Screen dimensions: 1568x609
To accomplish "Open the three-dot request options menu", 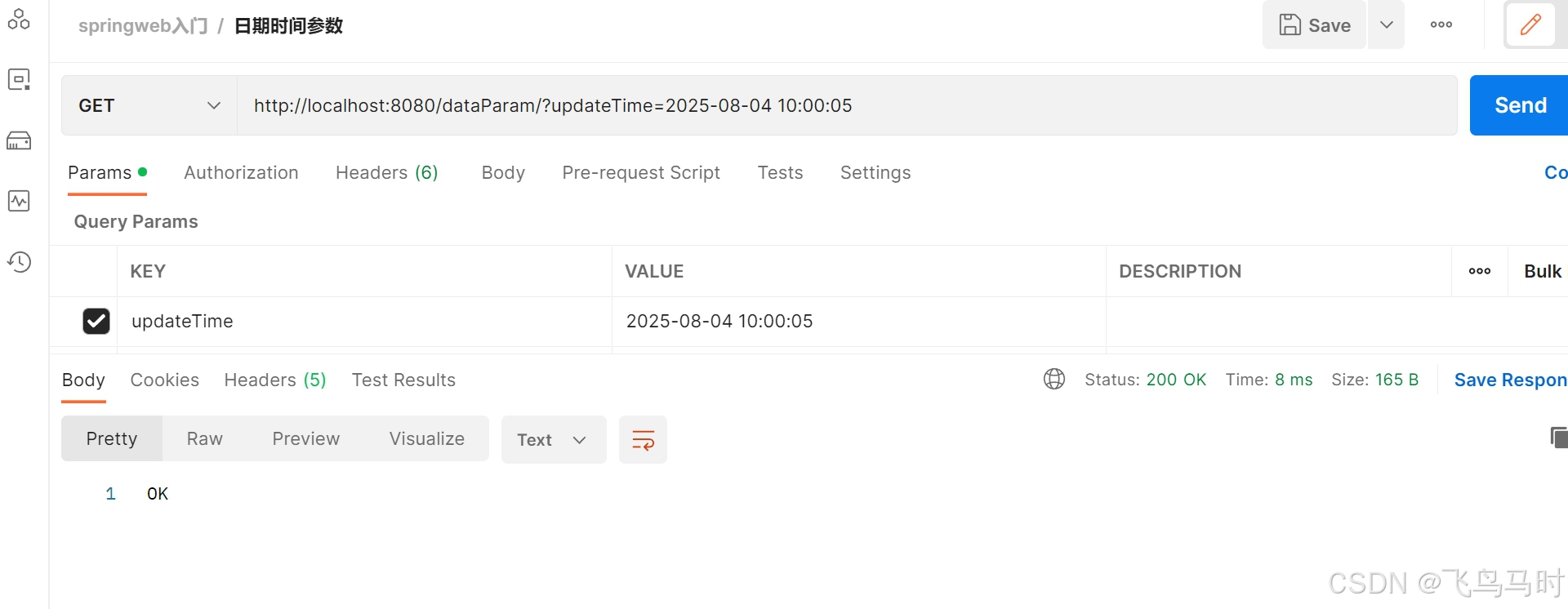I will click(x=1441, y=24).
